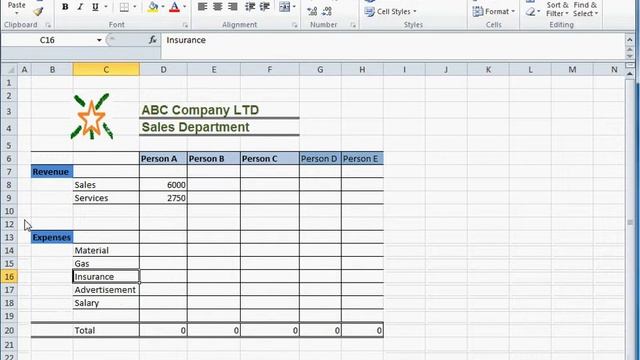
Task: Open the Alignment dialog launcher
Action: tap(294, 25)
